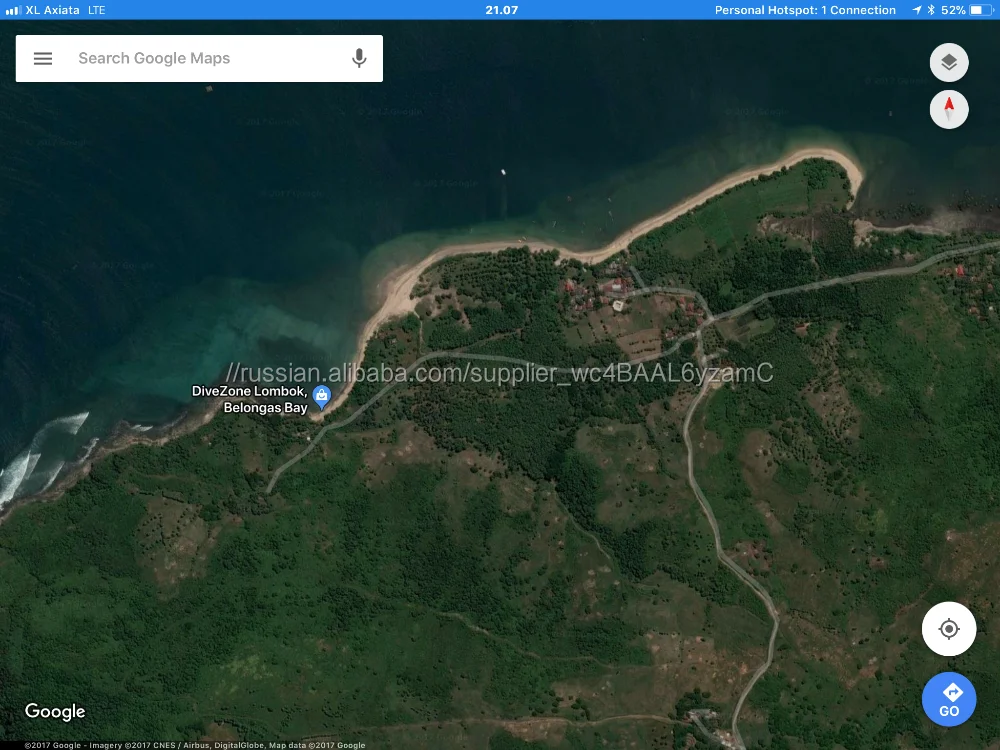Viewport: 1000px width, 750px height.
Task: Tap the XL Axiata carrier label
Action: 52,10
